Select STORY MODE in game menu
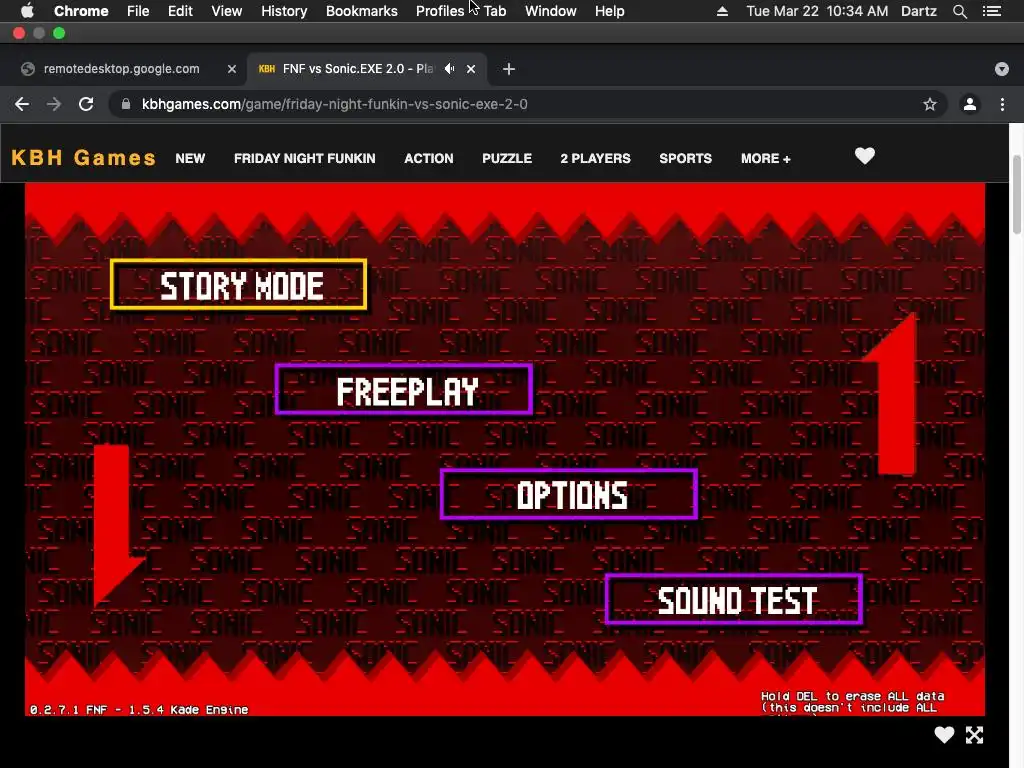This screenshot has width=1024, height=768. point(238,285)
